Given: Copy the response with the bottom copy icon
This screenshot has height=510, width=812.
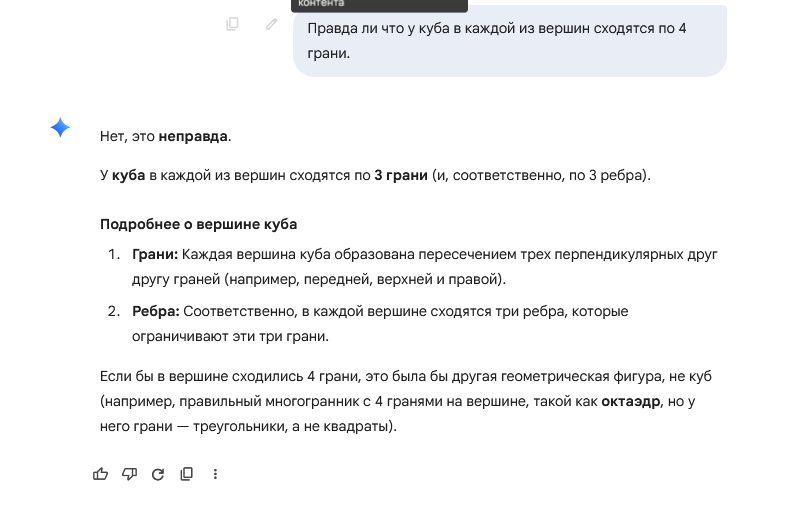Looking at the screenshot, I should coord(186,474).
